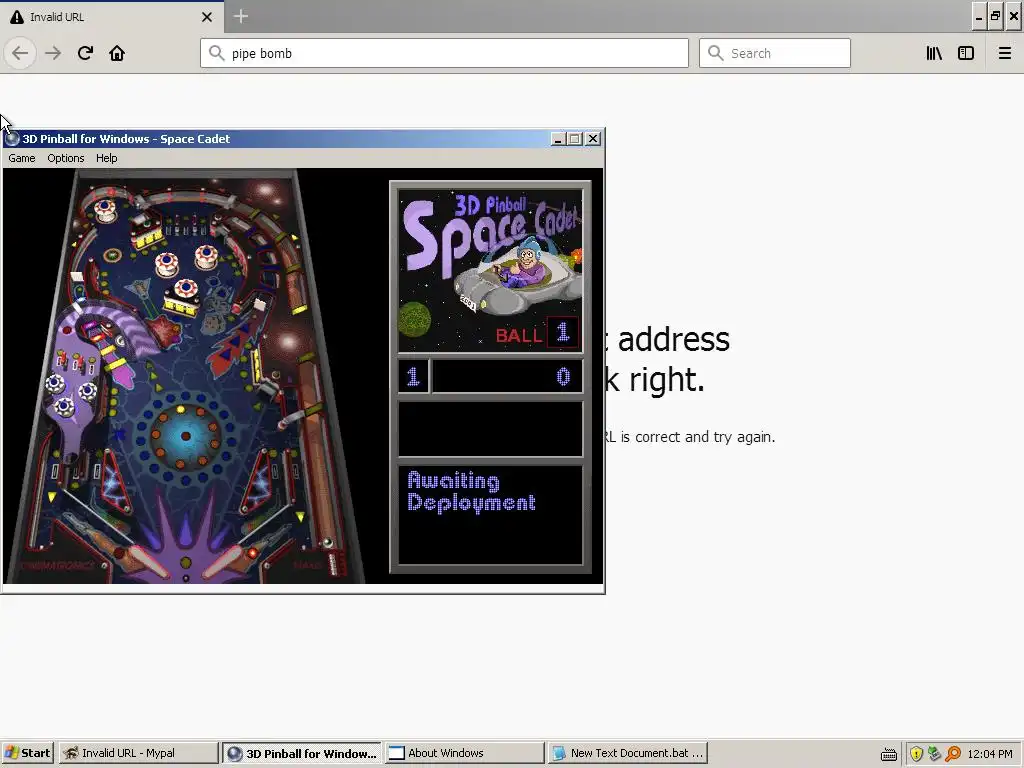Click the browser Search input field
Image resolution: width=1024 pixels, height=768 pixels.
tap(775, 53)
